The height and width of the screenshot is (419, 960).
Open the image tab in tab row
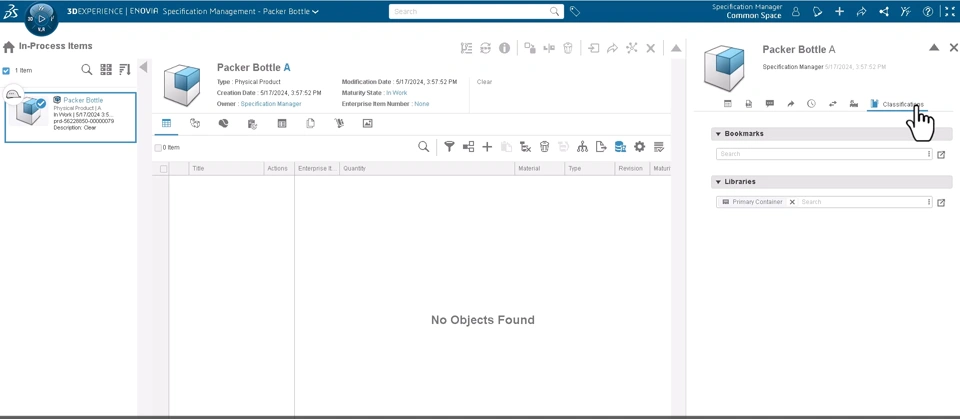coord(367,123)
